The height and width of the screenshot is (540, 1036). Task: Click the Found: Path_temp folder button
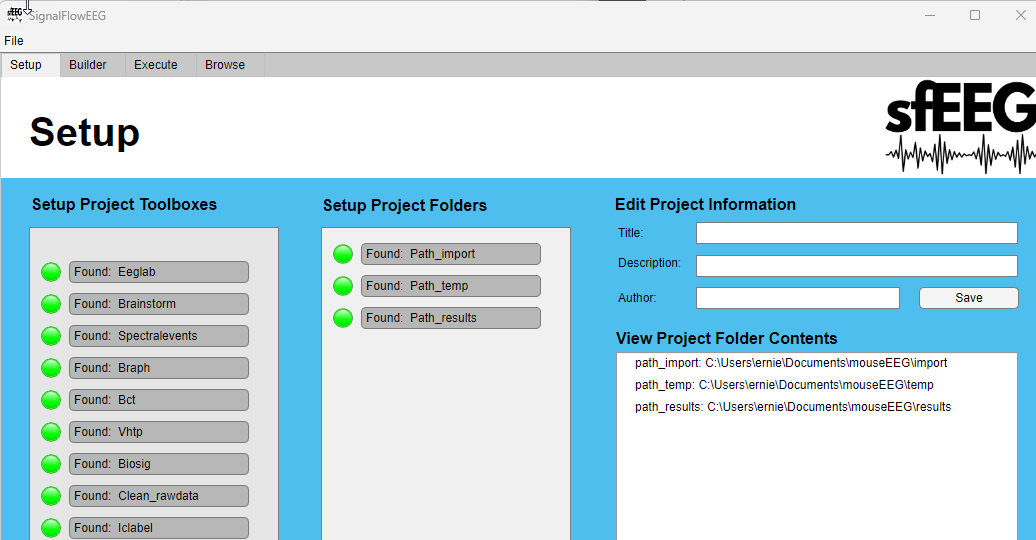[450, 286]
